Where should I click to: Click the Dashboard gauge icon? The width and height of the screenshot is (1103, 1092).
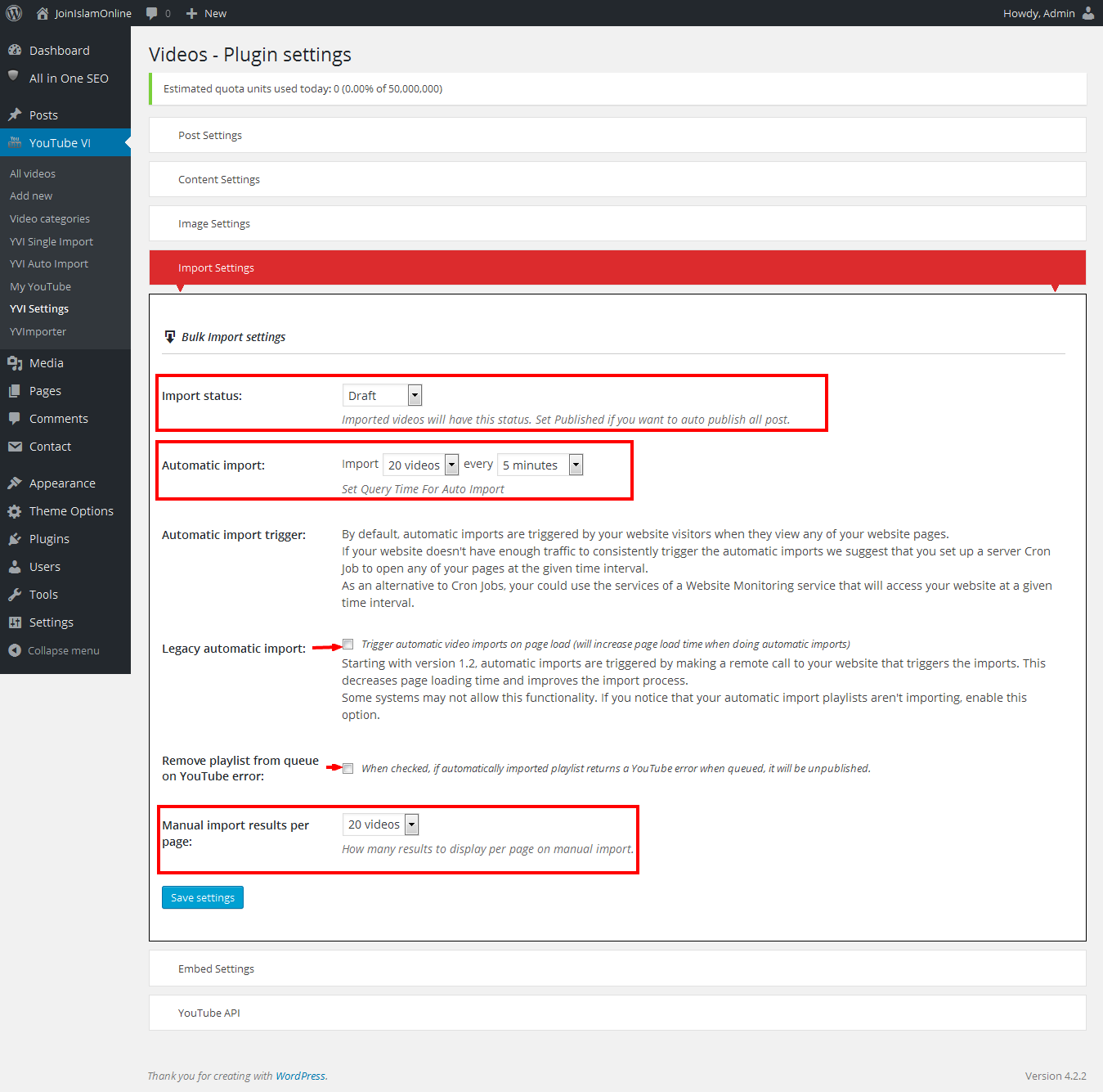click(x=15, y=51)
